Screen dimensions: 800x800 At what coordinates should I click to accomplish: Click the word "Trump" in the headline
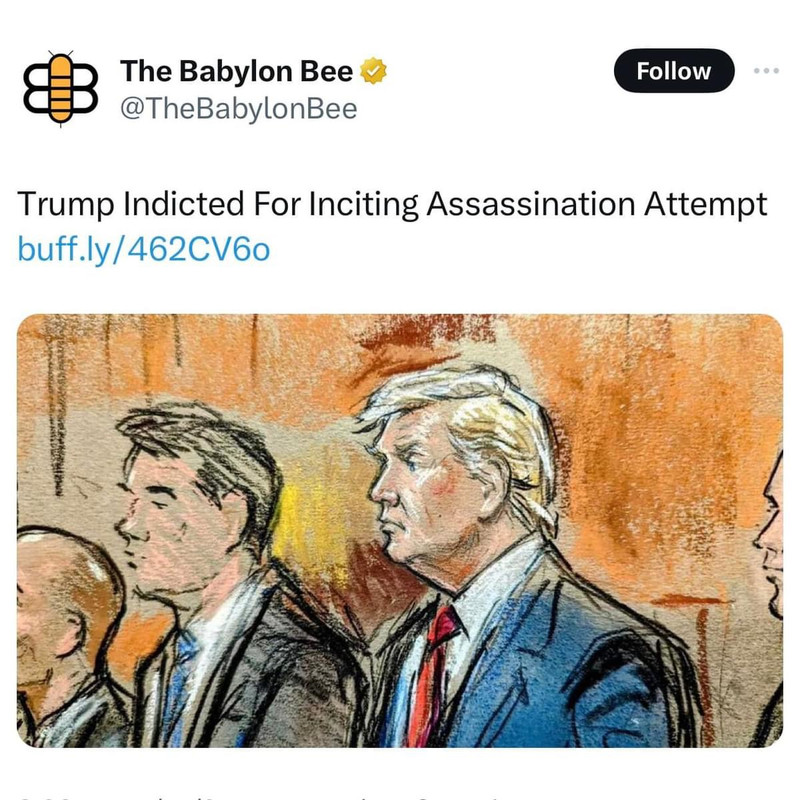click(x=66, y=205)
